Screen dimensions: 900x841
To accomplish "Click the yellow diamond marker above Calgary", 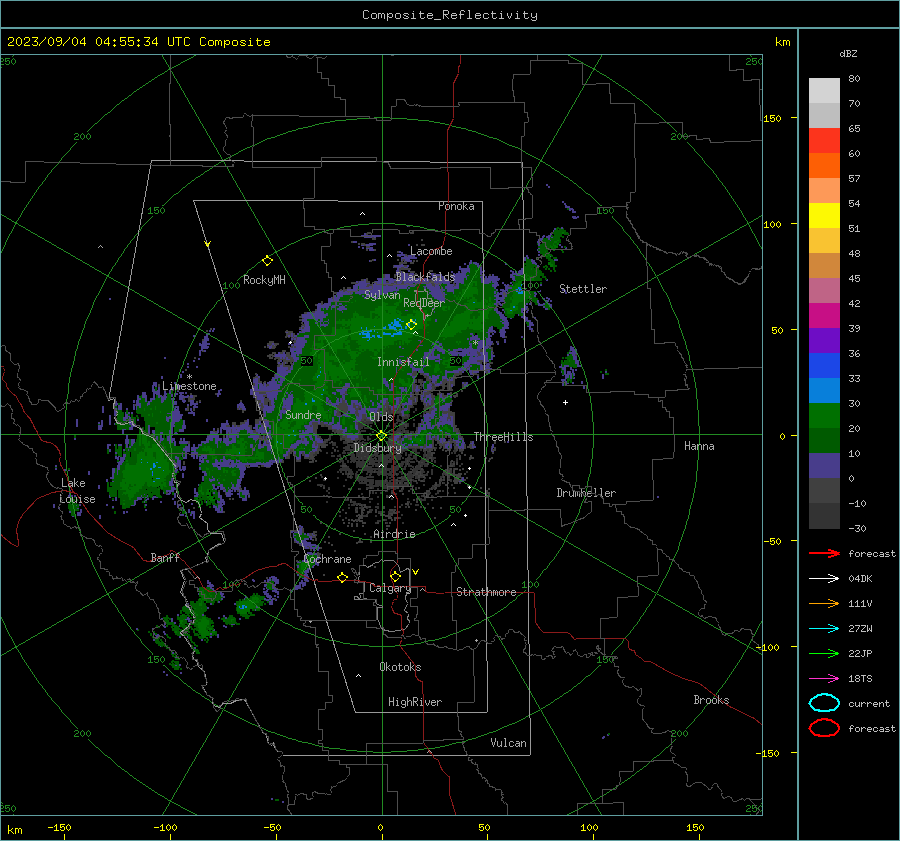I will [395, 576].
